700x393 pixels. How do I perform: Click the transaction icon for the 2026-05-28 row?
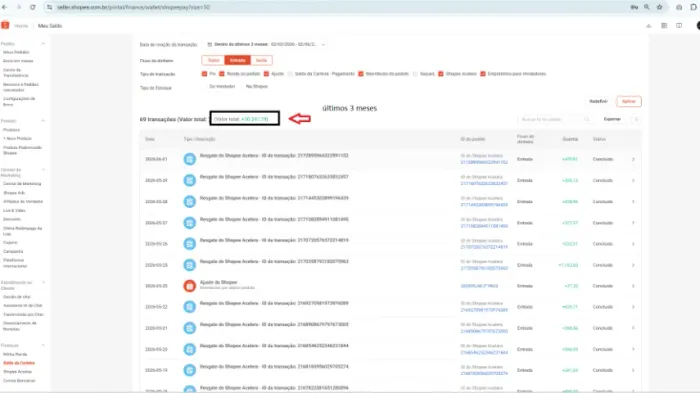190,201
